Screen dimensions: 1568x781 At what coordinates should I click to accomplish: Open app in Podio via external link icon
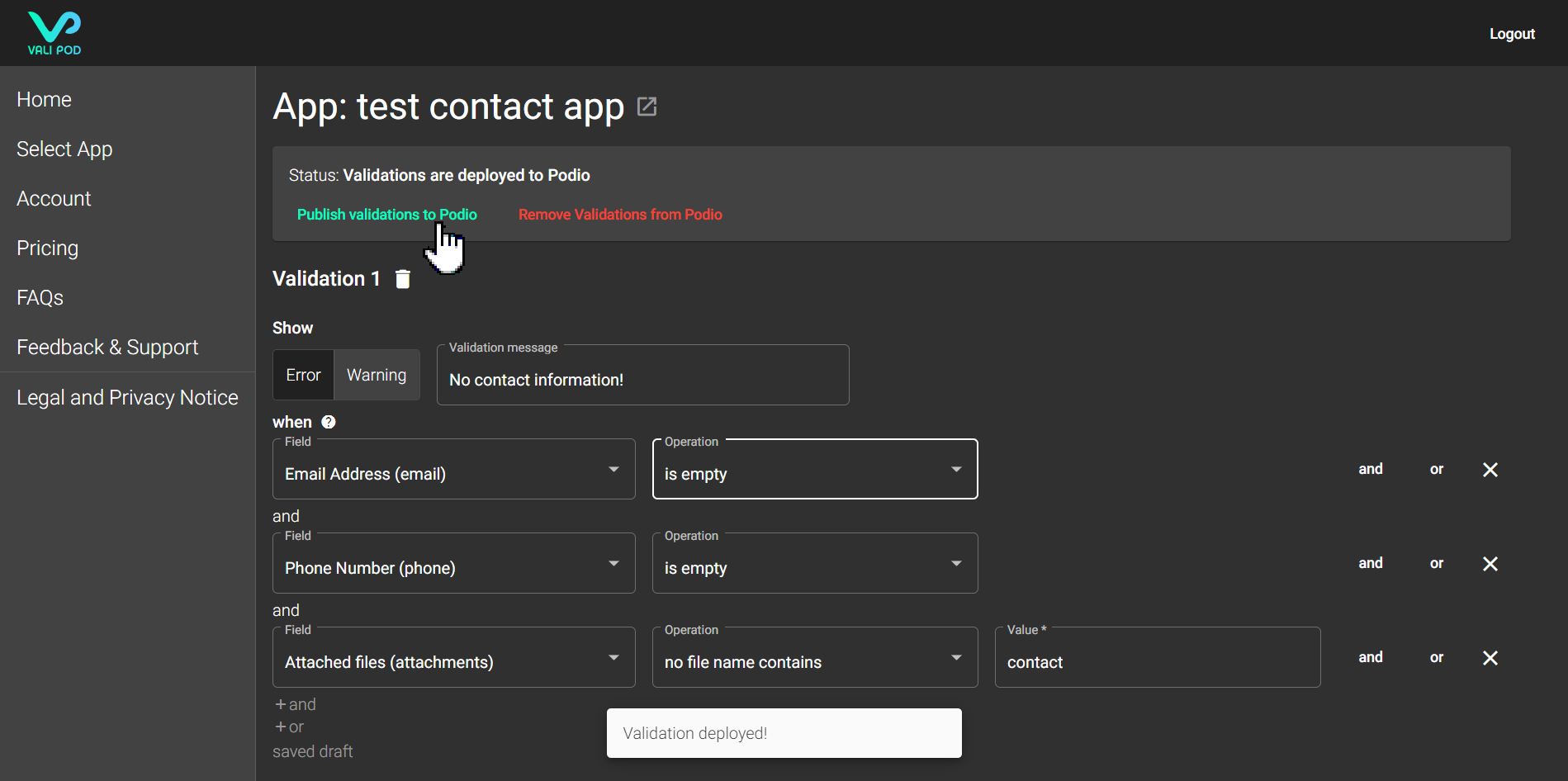[x=647, y=106]
